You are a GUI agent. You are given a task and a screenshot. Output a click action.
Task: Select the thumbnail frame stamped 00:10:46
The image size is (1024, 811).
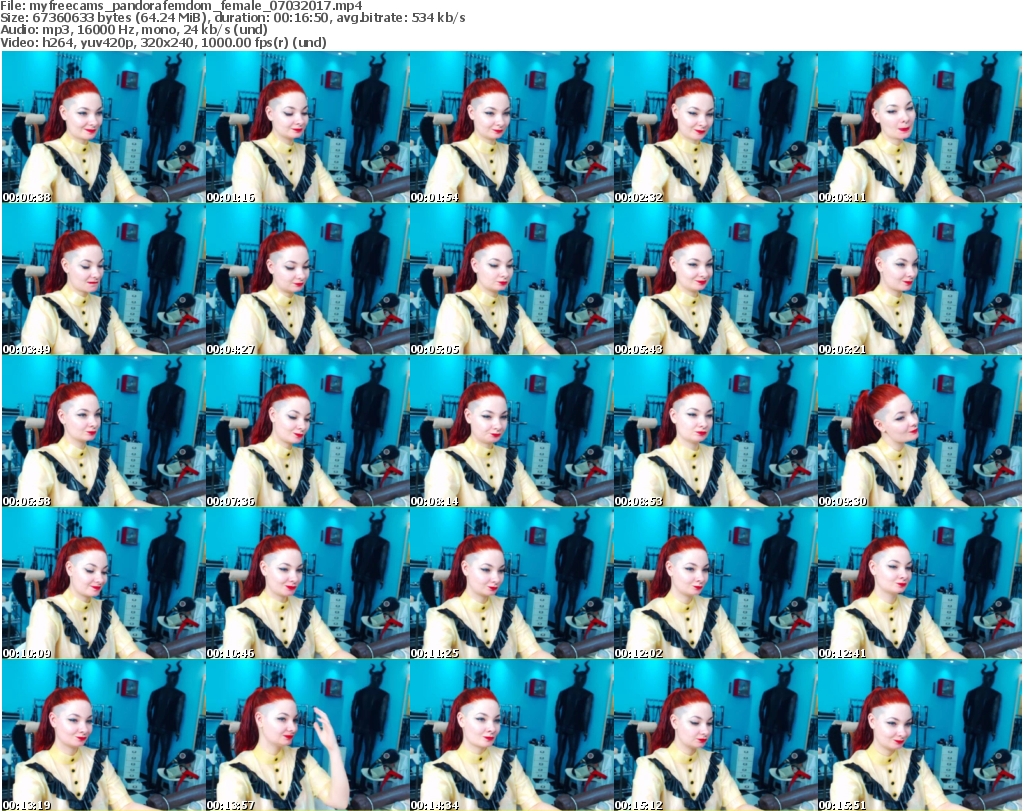tap(308, 583)
